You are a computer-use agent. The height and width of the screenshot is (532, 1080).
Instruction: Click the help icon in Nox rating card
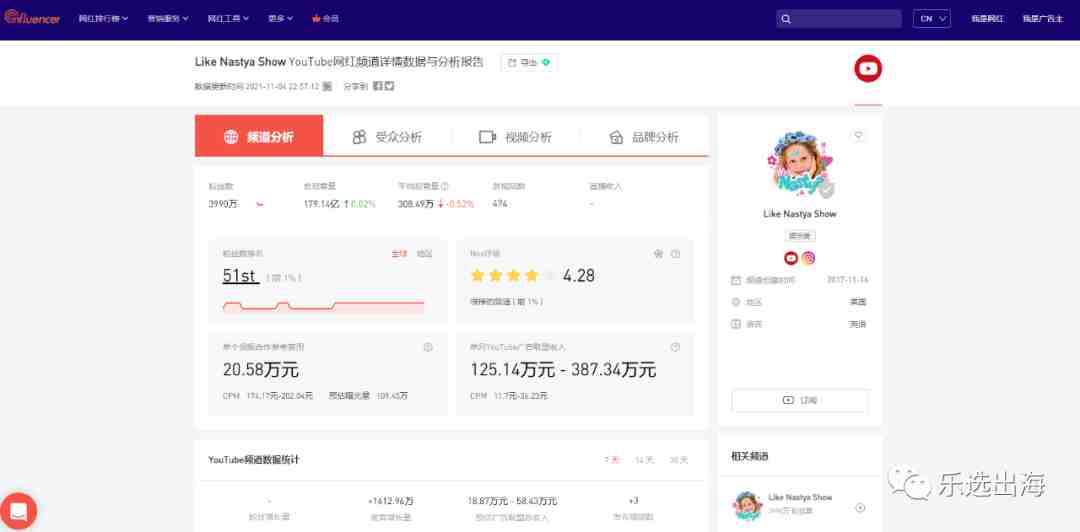click(675, 254)
